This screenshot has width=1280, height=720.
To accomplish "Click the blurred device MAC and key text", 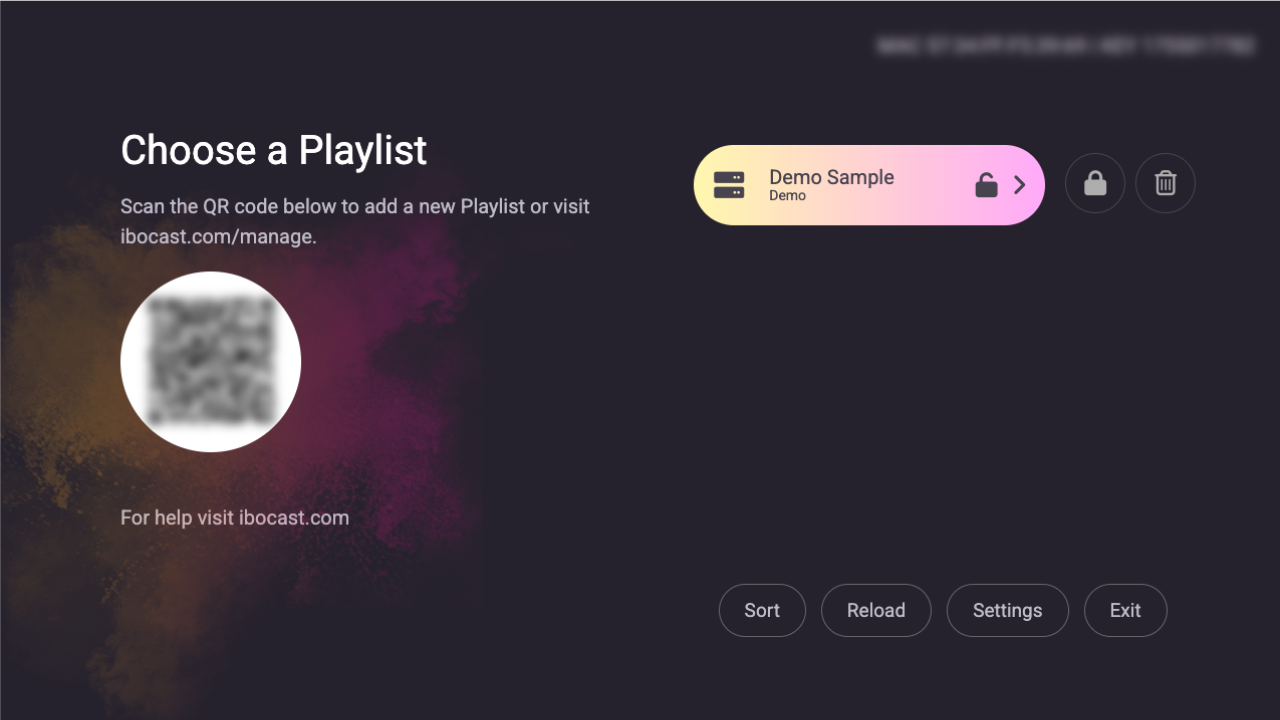I will (x=1065, y=46).
